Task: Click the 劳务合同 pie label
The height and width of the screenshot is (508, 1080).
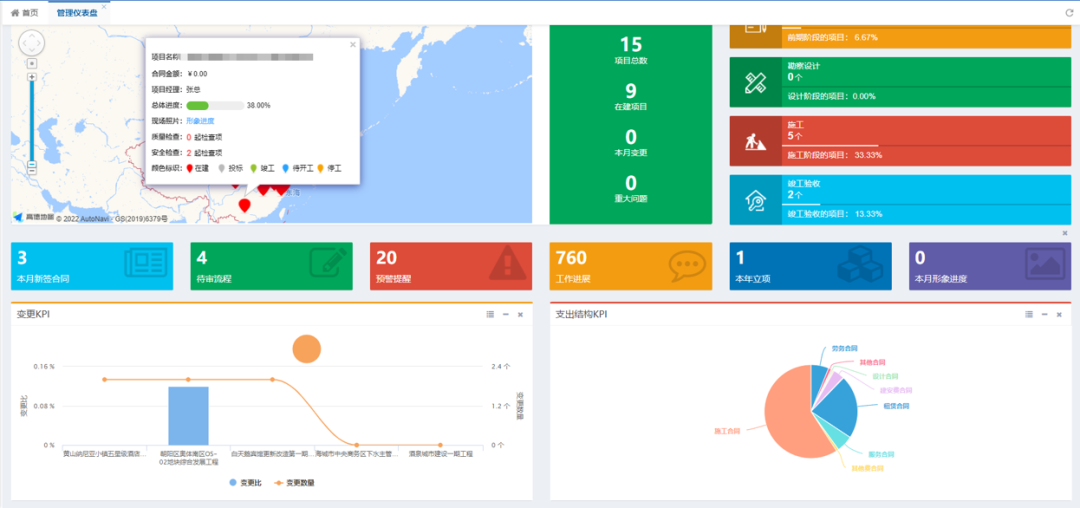Action: (844, 349)
